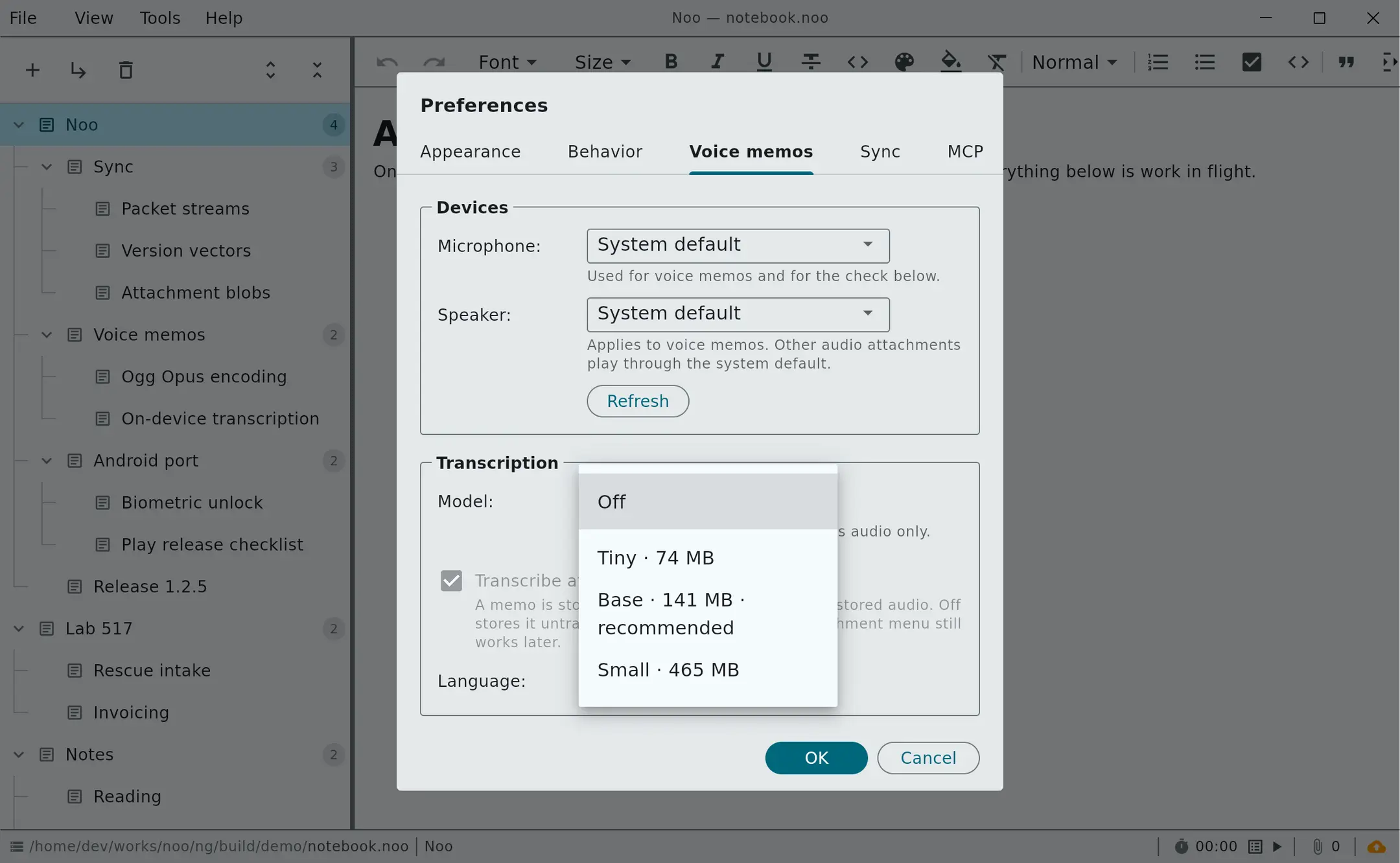Screen dimensions: 1400x863
Task: Click the undo icon in toolbar
Action: (x=387, y=62)
